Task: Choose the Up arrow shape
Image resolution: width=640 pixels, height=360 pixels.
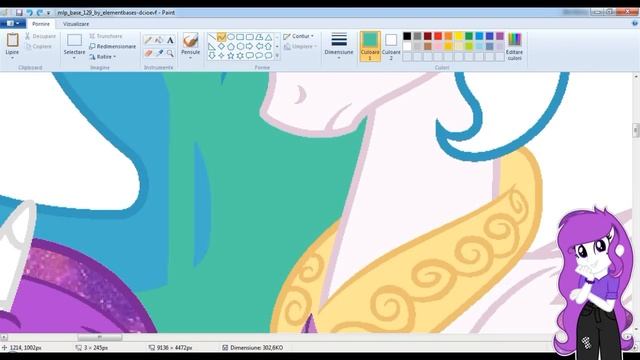Action: (268, 47)
